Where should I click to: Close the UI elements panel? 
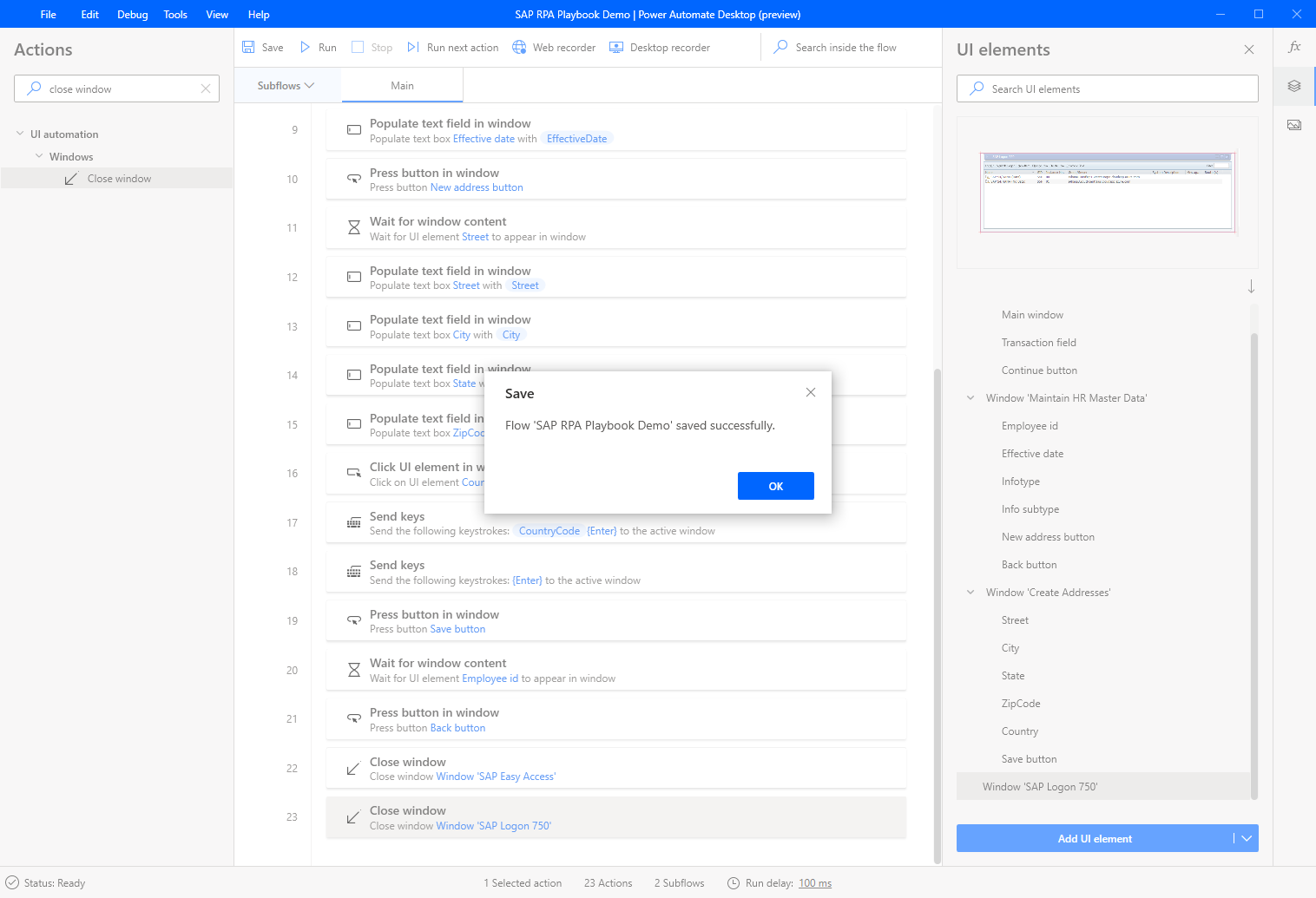coord(1249,49)
